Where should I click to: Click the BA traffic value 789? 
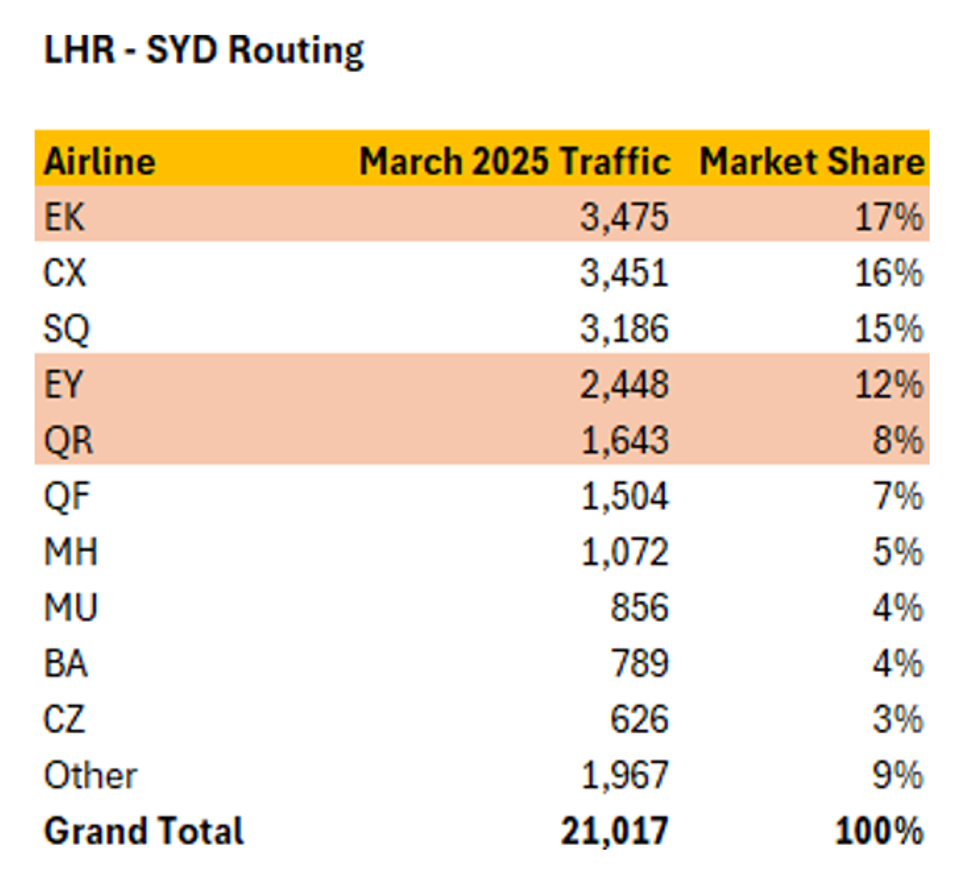point(639,664)
